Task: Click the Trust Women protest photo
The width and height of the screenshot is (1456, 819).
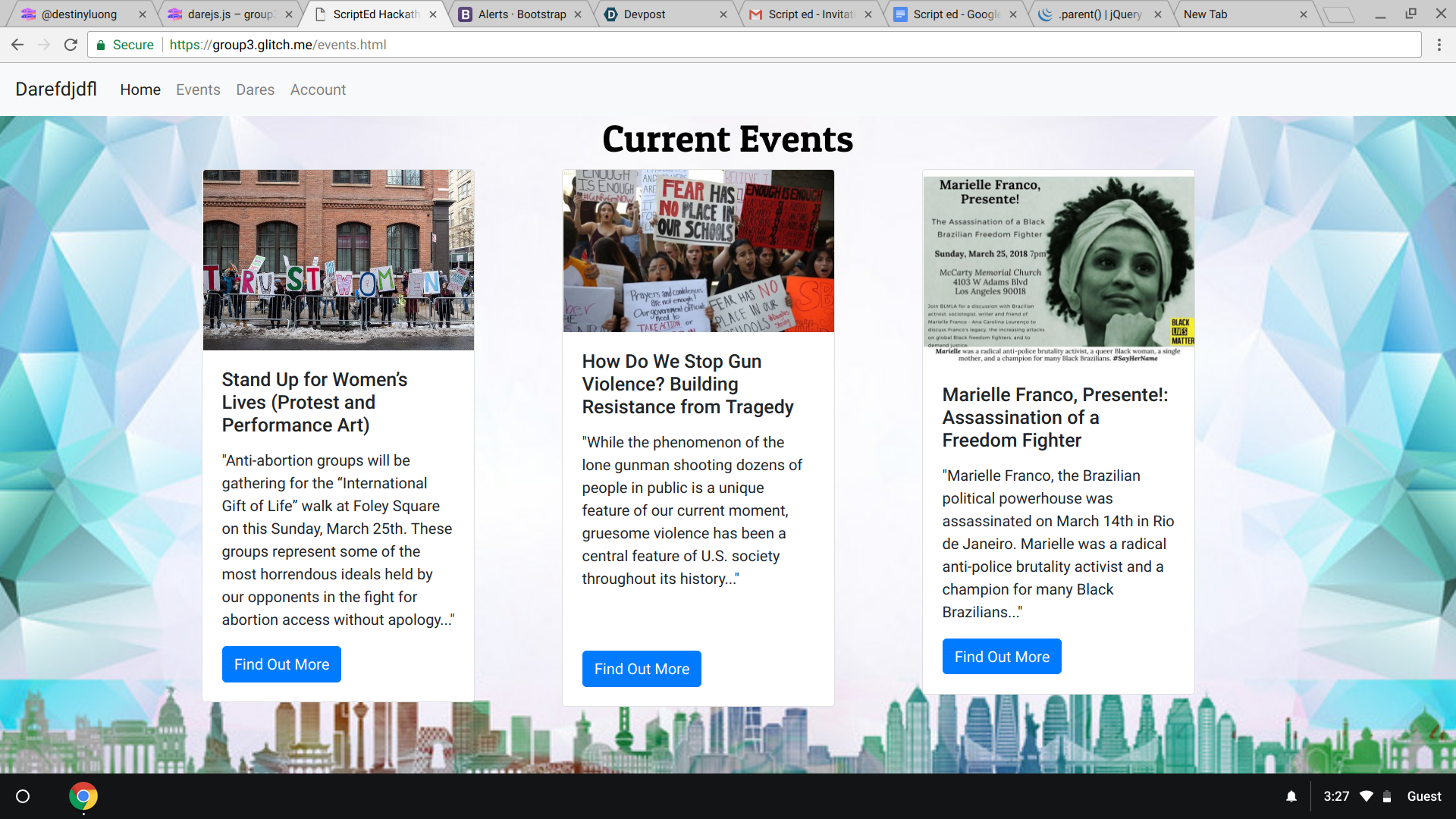Action: (x=338, y=259)
